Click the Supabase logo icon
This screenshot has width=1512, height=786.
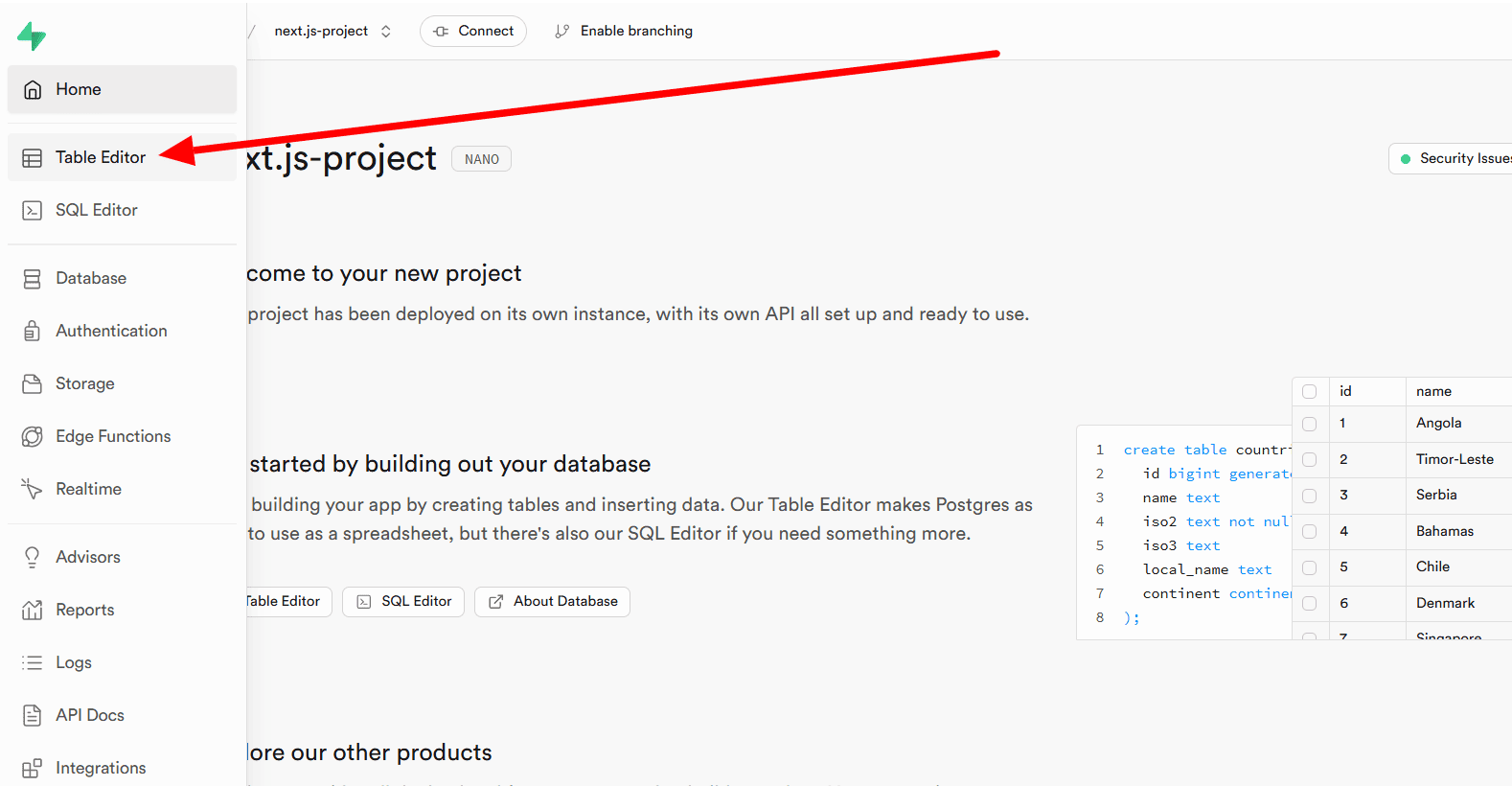[x=32, y=36]
